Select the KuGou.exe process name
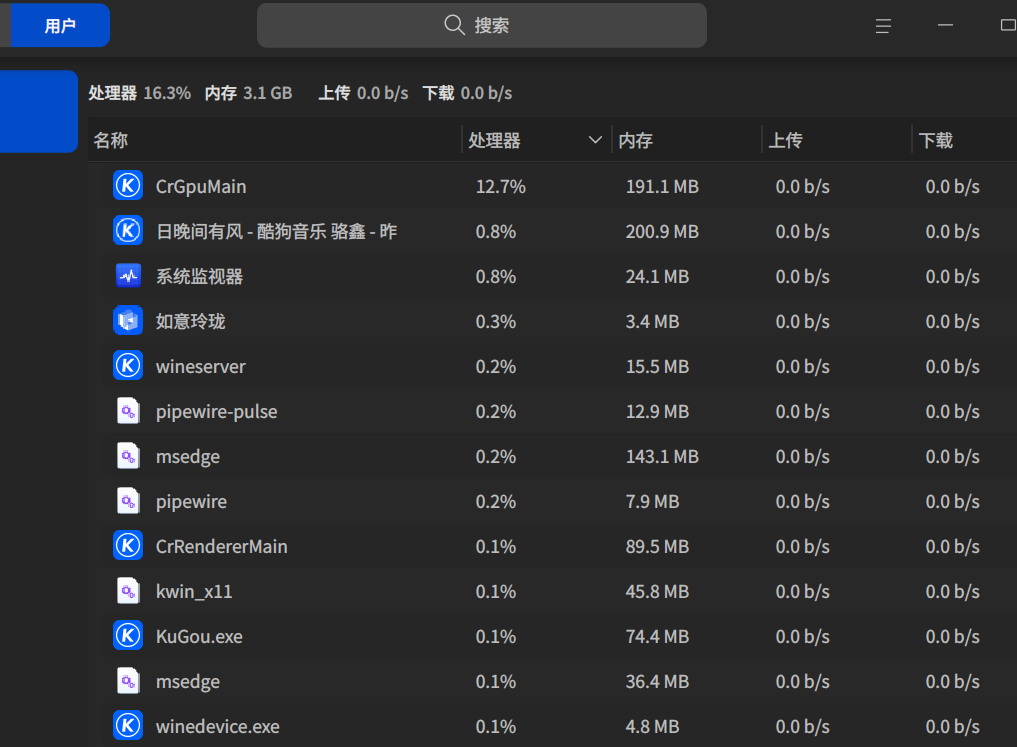1017x747 pixels. [199, 637]
